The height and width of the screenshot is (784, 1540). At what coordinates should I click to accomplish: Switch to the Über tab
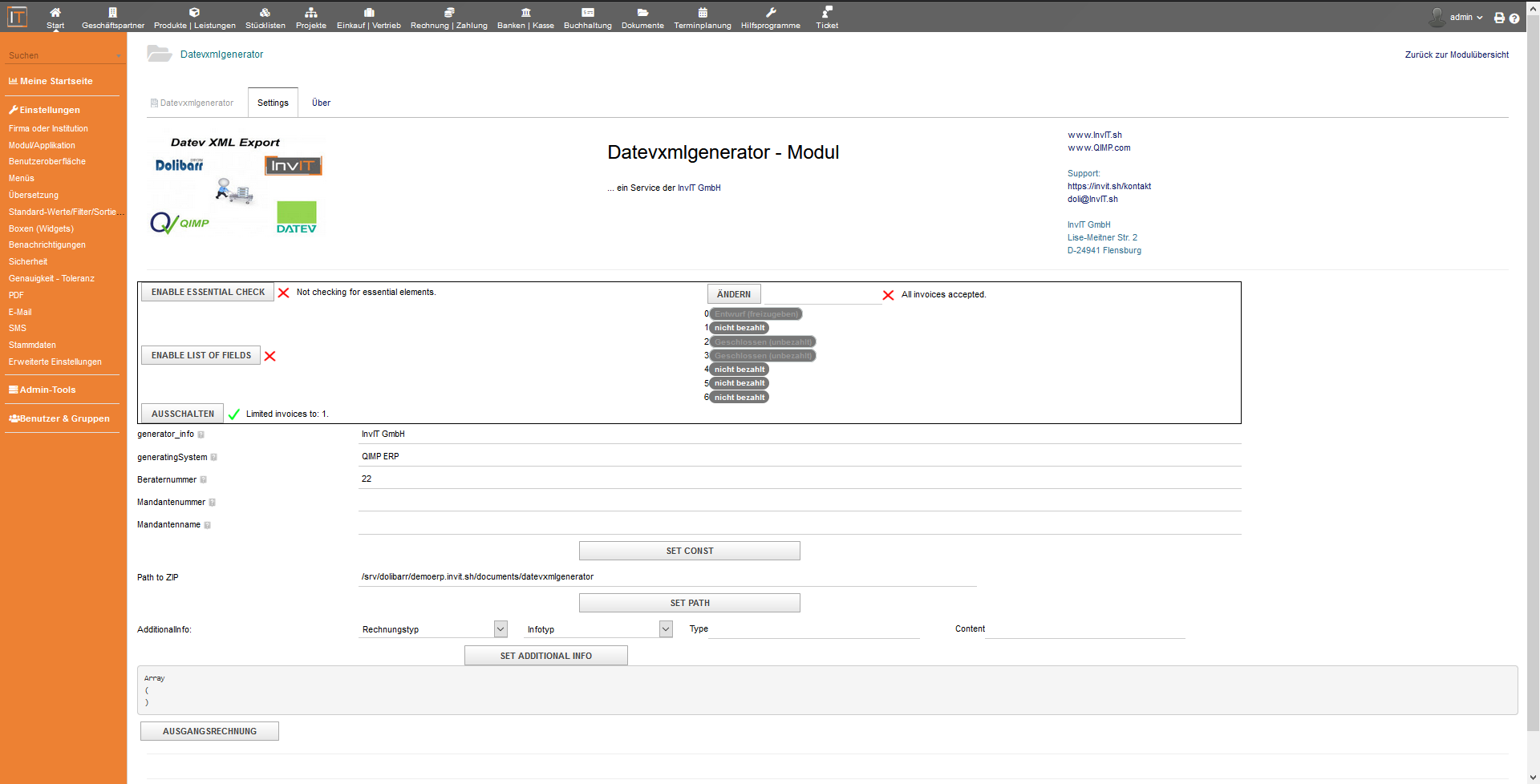tap(321, 103)
